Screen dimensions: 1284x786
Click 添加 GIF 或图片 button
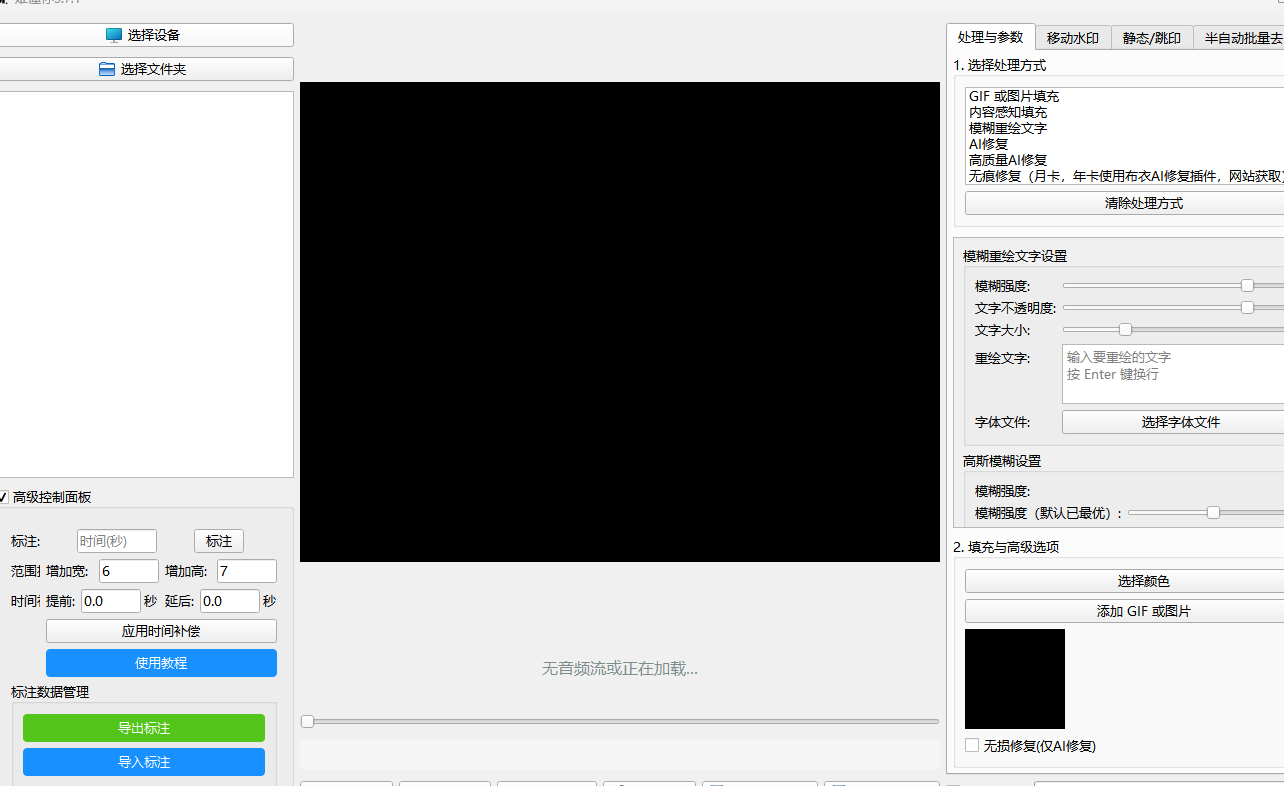click(1143, 611)
